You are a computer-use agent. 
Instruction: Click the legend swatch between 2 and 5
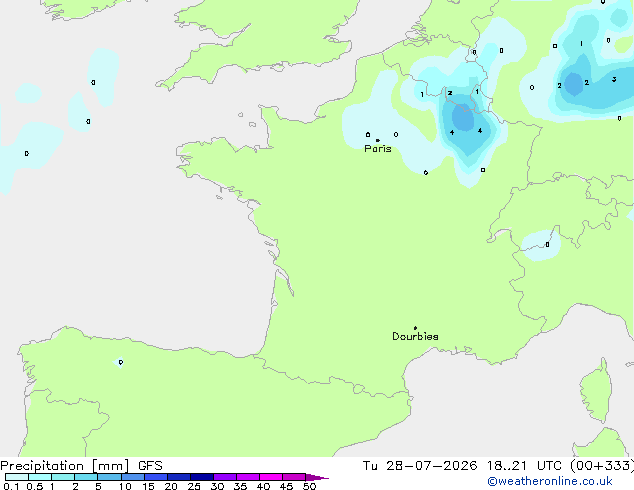point(86,477)
